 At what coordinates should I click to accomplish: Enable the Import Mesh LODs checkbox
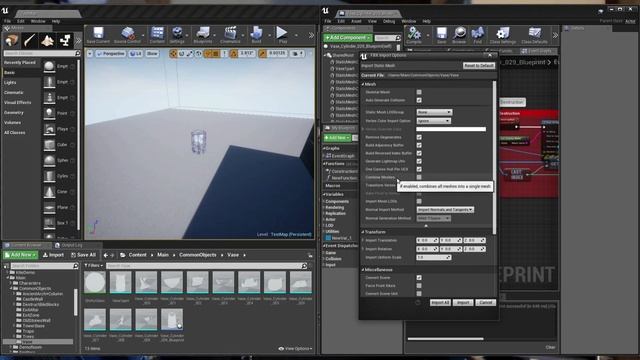click(x=419, y=201)
